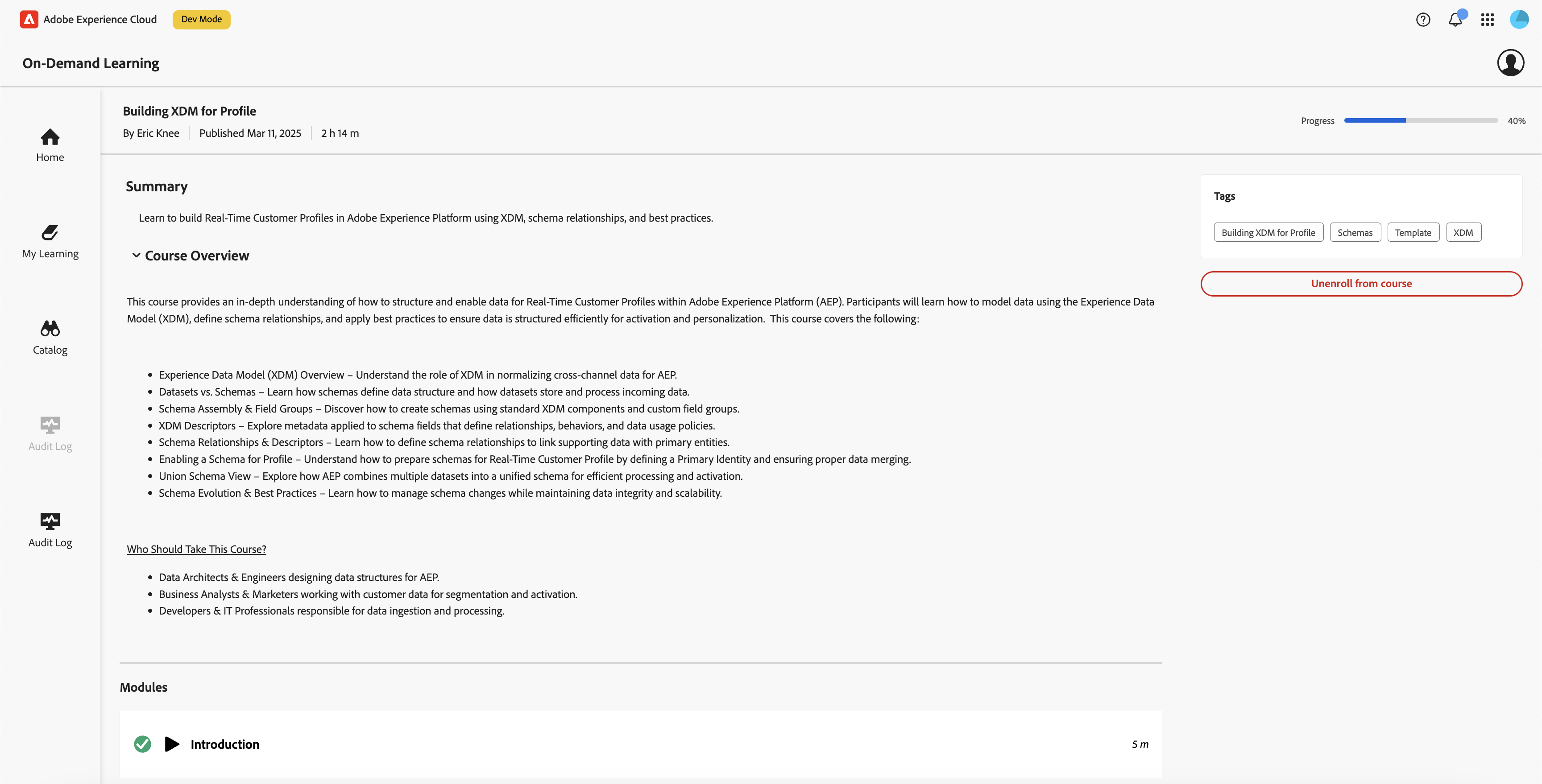
Task: Click the course progress bar
Action: coord(1421,121)
